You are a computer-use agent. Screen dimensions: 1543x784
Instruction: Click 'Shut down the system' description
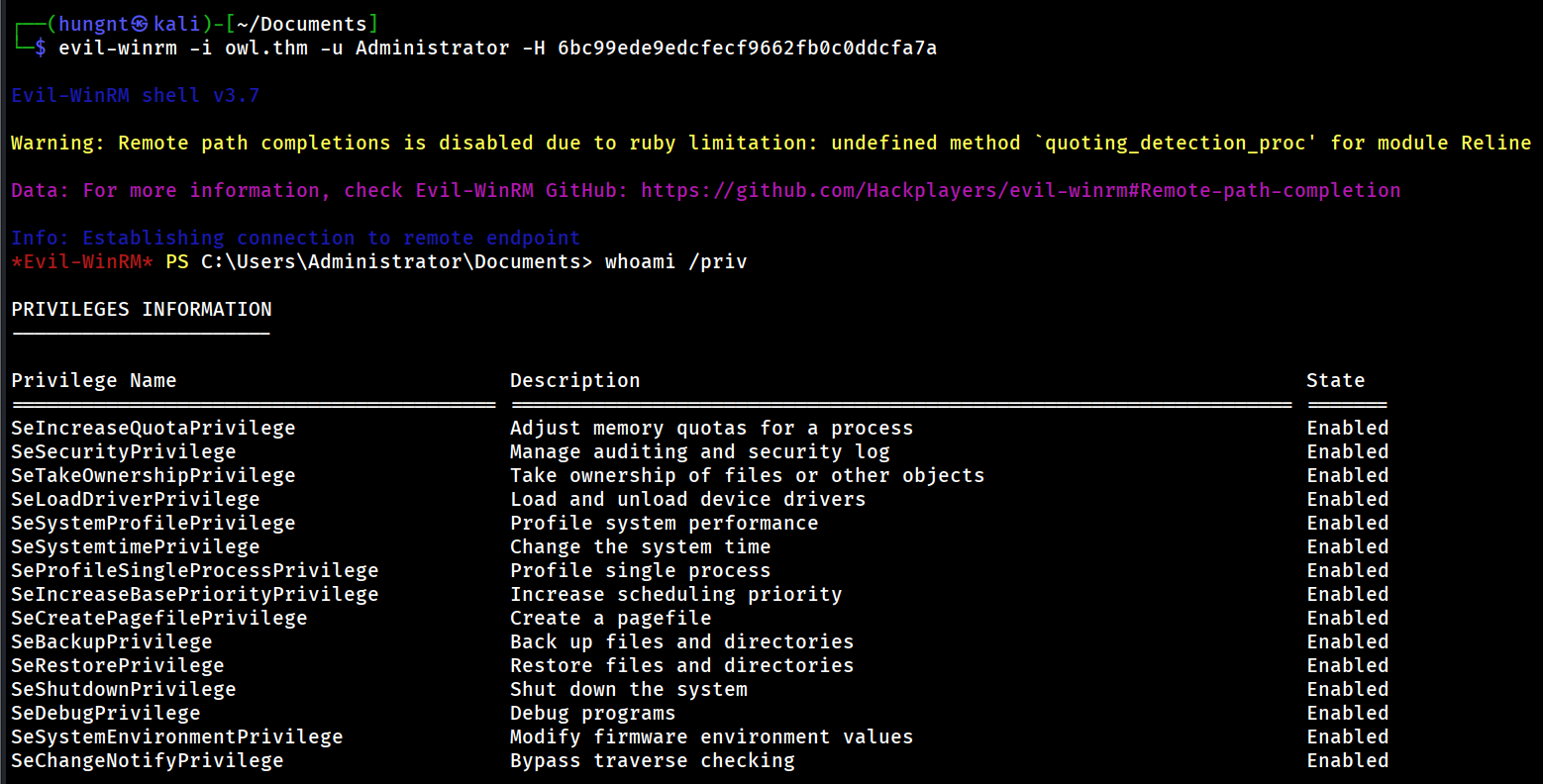629,689
